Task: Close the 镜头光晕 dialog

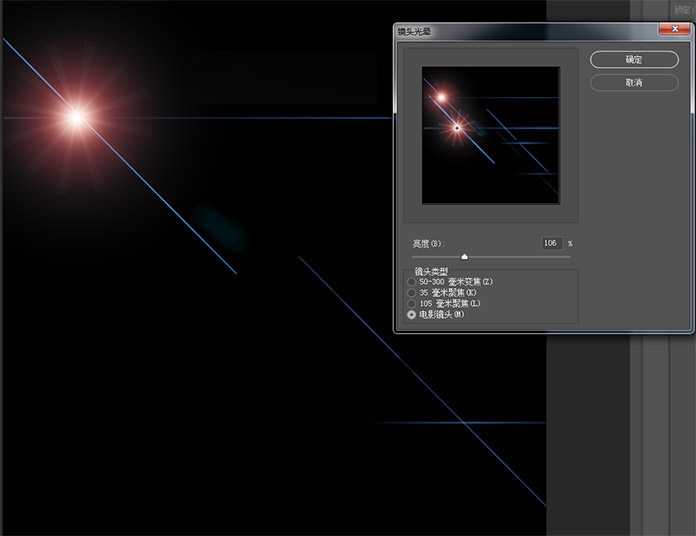Action: 675,29
